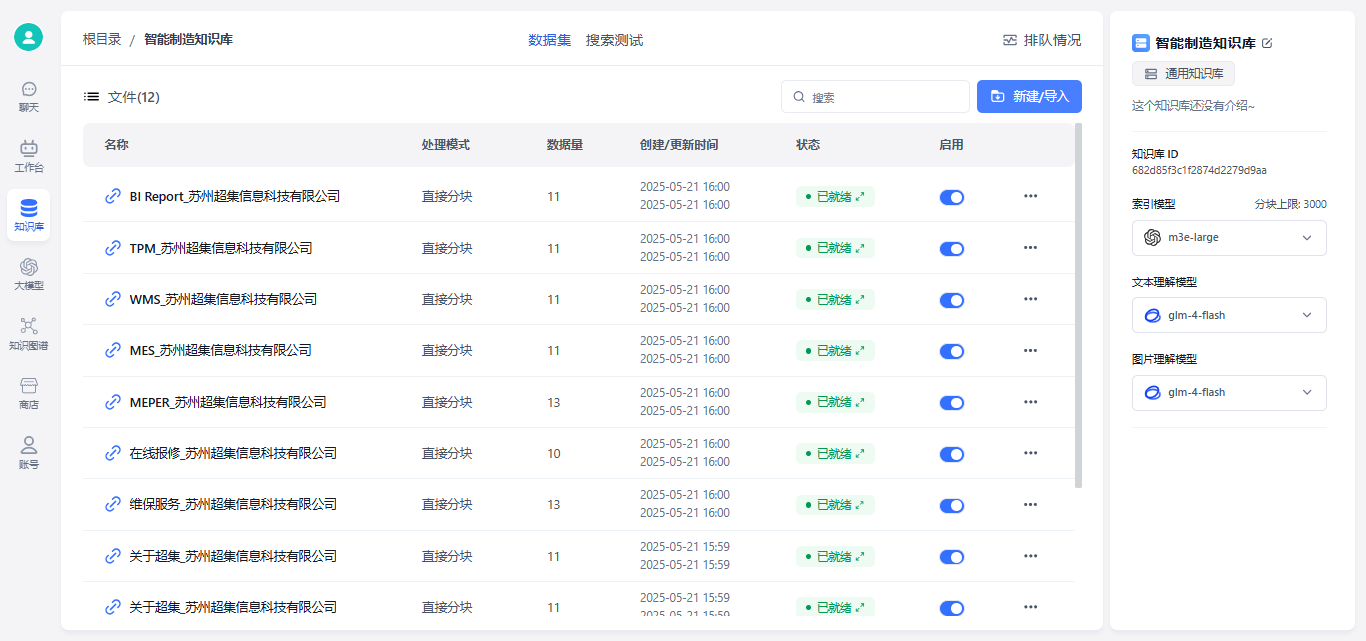Click the link icon of WMS row
This screenshot has width=1366, height=641.
(113, 299)
